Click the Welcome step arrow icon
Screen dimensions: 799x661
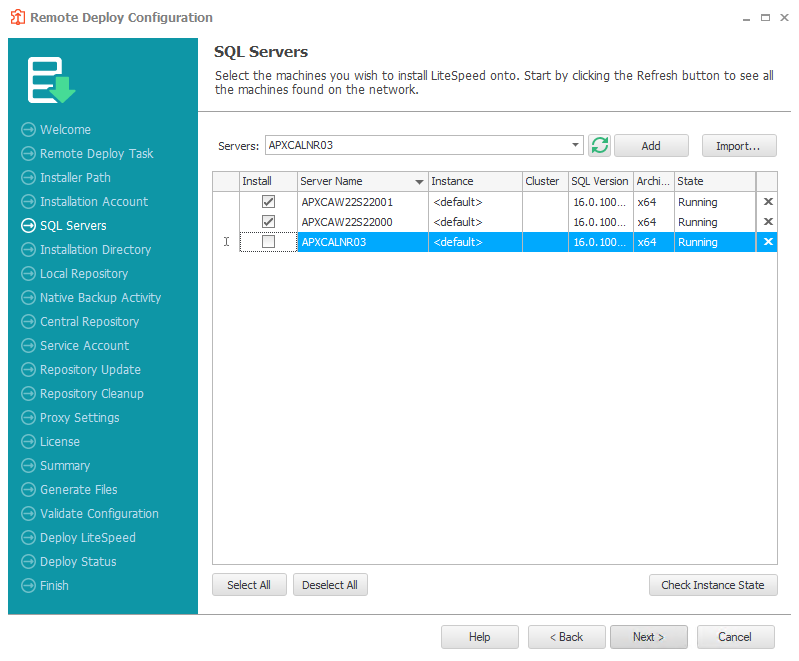tap(29, 129)
